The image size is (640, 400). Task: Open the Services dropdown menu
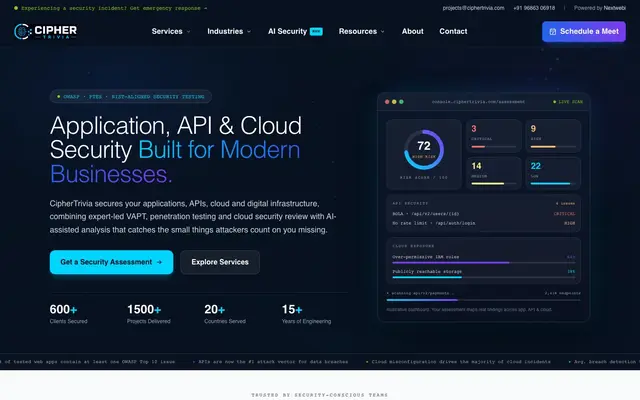pyautogui.click(x=171, y=31)
